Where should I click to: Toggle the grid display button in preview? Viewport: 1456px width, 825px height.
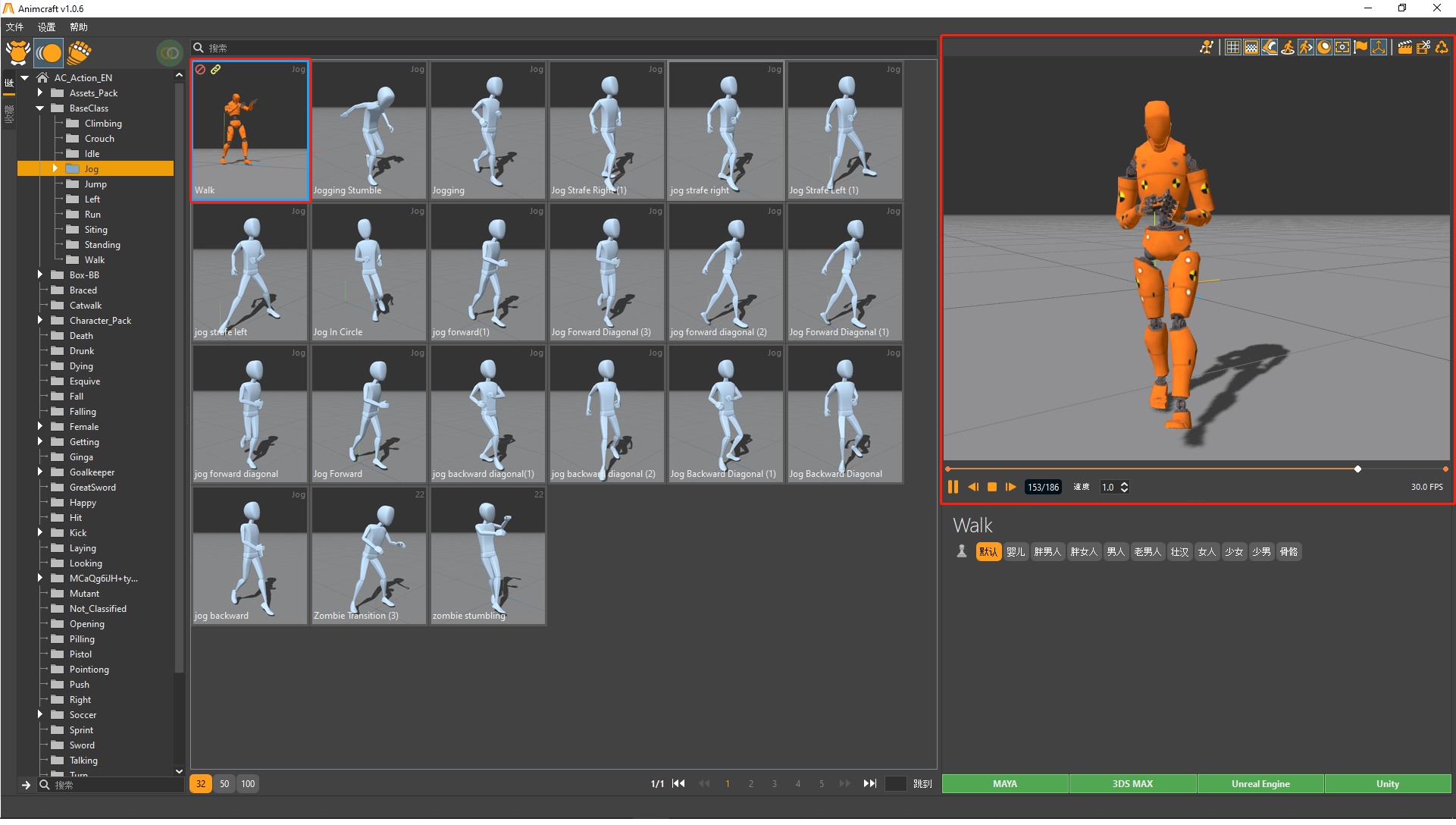pyautogui.click(x=1233, y=47)
